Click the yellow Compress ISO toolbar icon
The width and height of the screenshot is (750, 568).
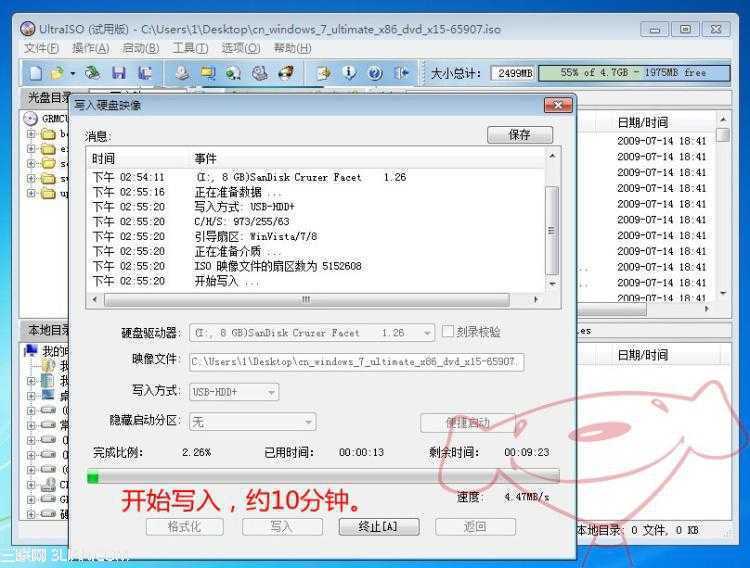207,73
